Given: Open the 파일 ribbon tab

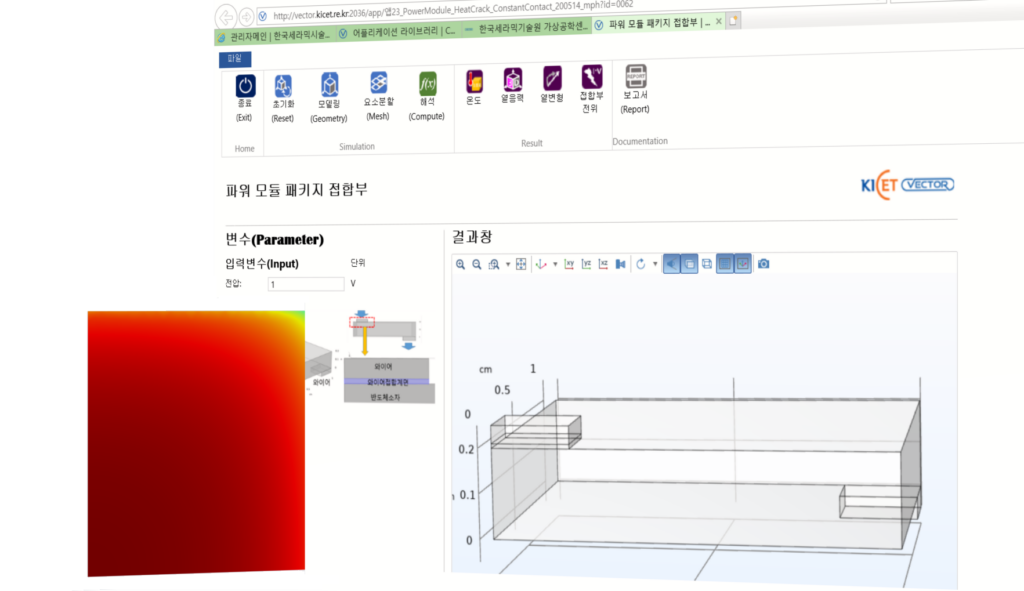Looking at the screenshot, I should (235, 58).
